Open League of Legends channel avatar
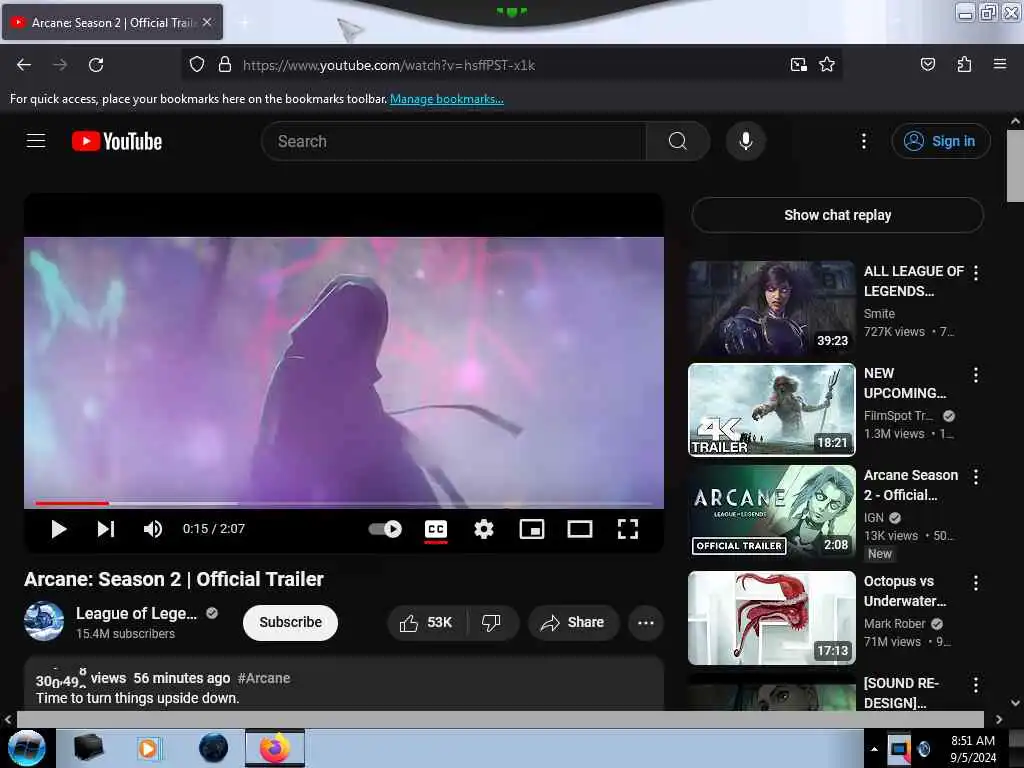Screen dimensions: 1024x768 [44, 621]
